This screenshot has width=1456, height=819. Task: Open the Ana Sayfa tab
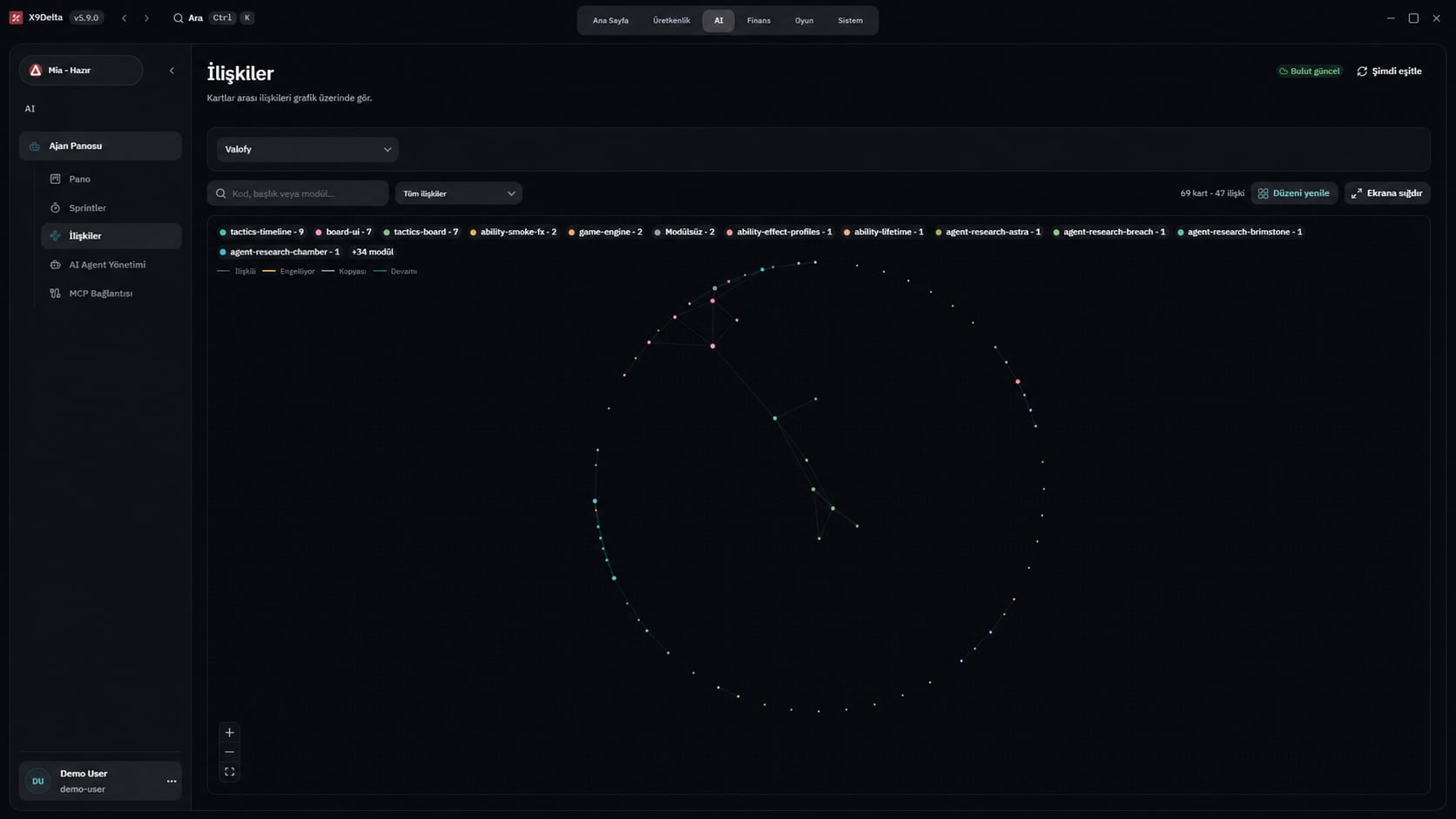pyautogui.click(x=610, y=20)
